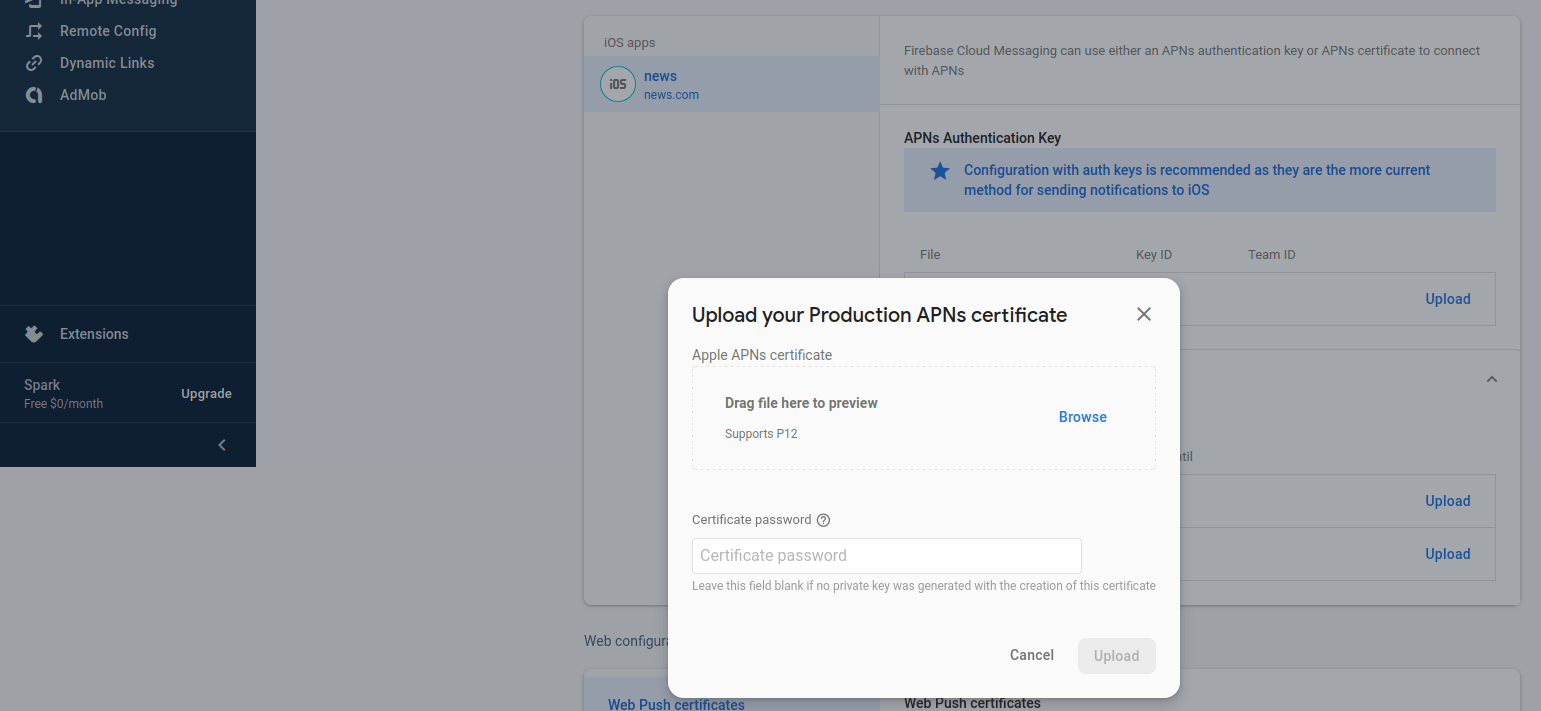The height and width of the screenshot is (711, 1541).
Task: Click the Spark Free $0/month plan label
Action: coord(64,394)
